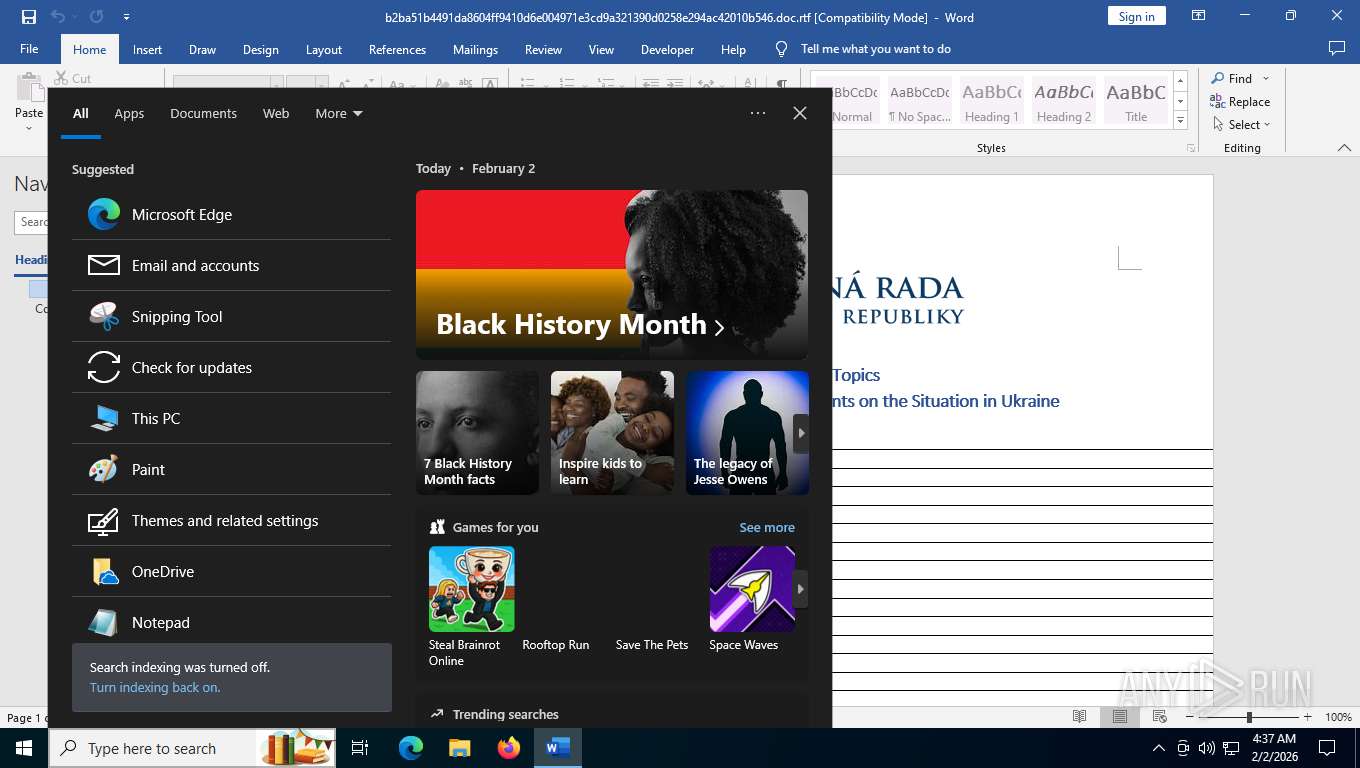Click See more in Games for you
This screenshot has height=768, width=1360.
(767, 527)
